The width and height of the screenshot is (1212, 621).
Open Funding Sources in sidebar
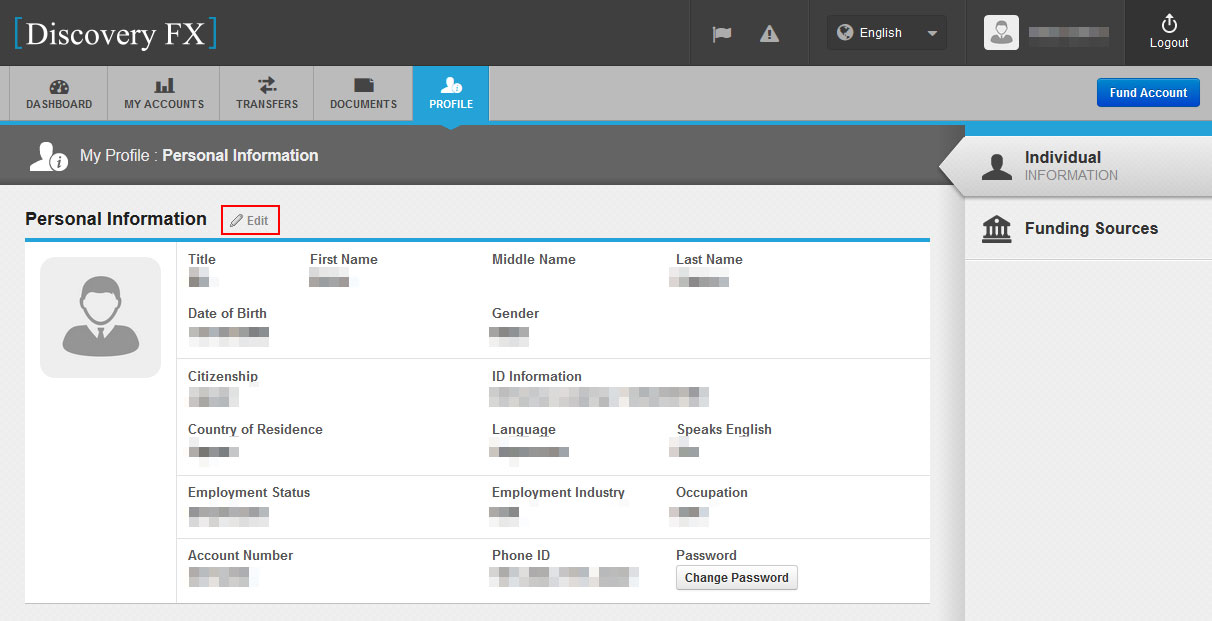(x=1088, y=228)
